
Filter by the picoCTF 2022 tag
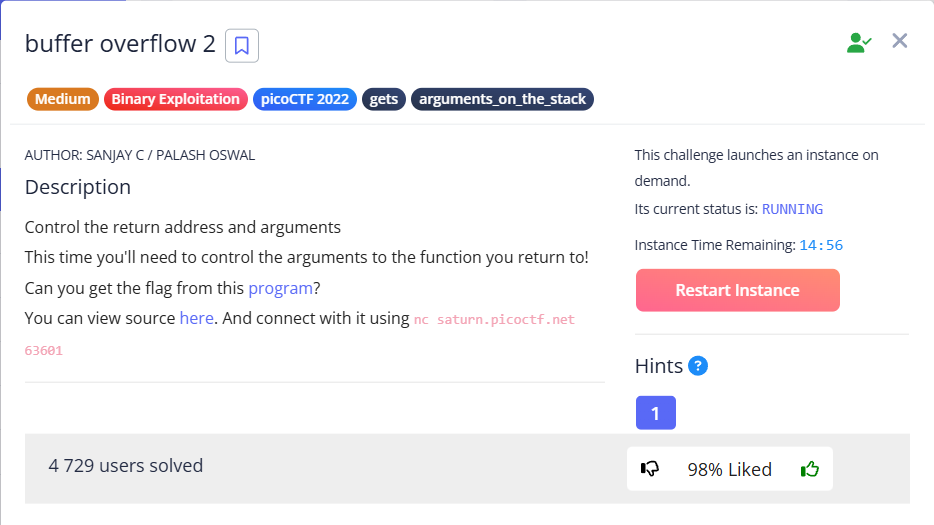point(305,99)
